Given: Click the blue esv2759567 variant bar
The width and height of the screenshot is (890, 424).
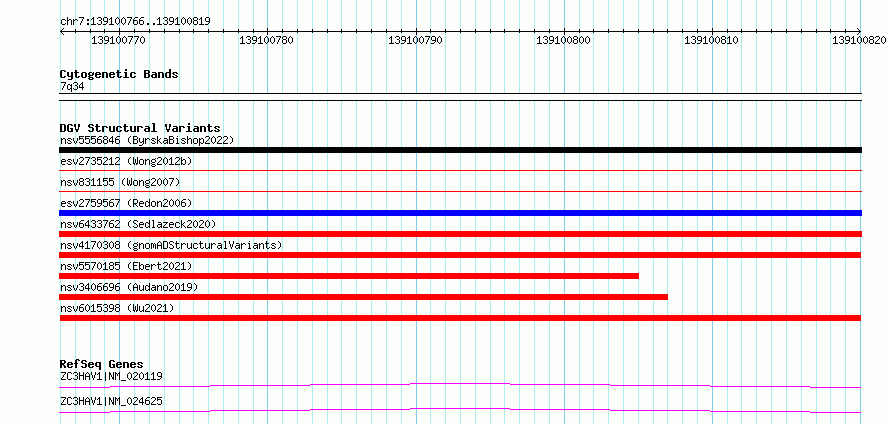Looking at the screenshot, I should pyautogui.click(x=460, y=213).
